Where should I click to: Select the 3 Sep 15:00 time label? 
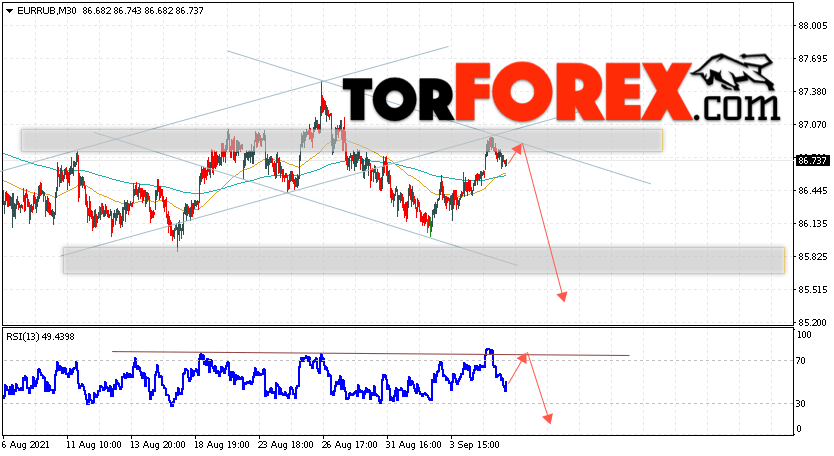(474, 444)
